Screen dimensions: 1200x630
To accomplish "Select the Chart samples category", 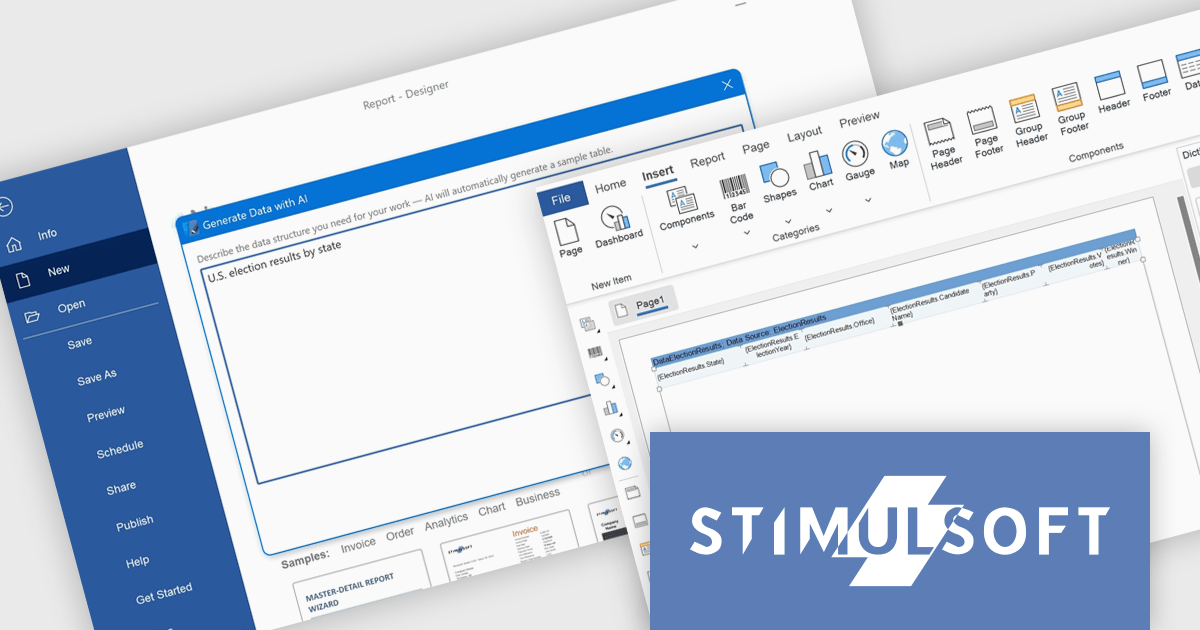I will (491, 509).
